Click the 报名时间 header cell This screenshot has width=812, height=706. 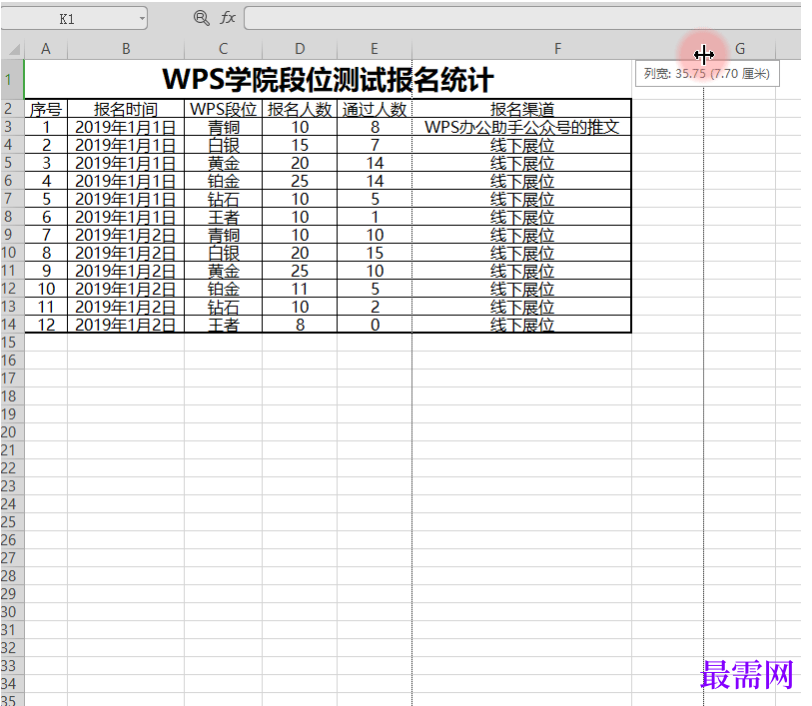click(126, 109)
